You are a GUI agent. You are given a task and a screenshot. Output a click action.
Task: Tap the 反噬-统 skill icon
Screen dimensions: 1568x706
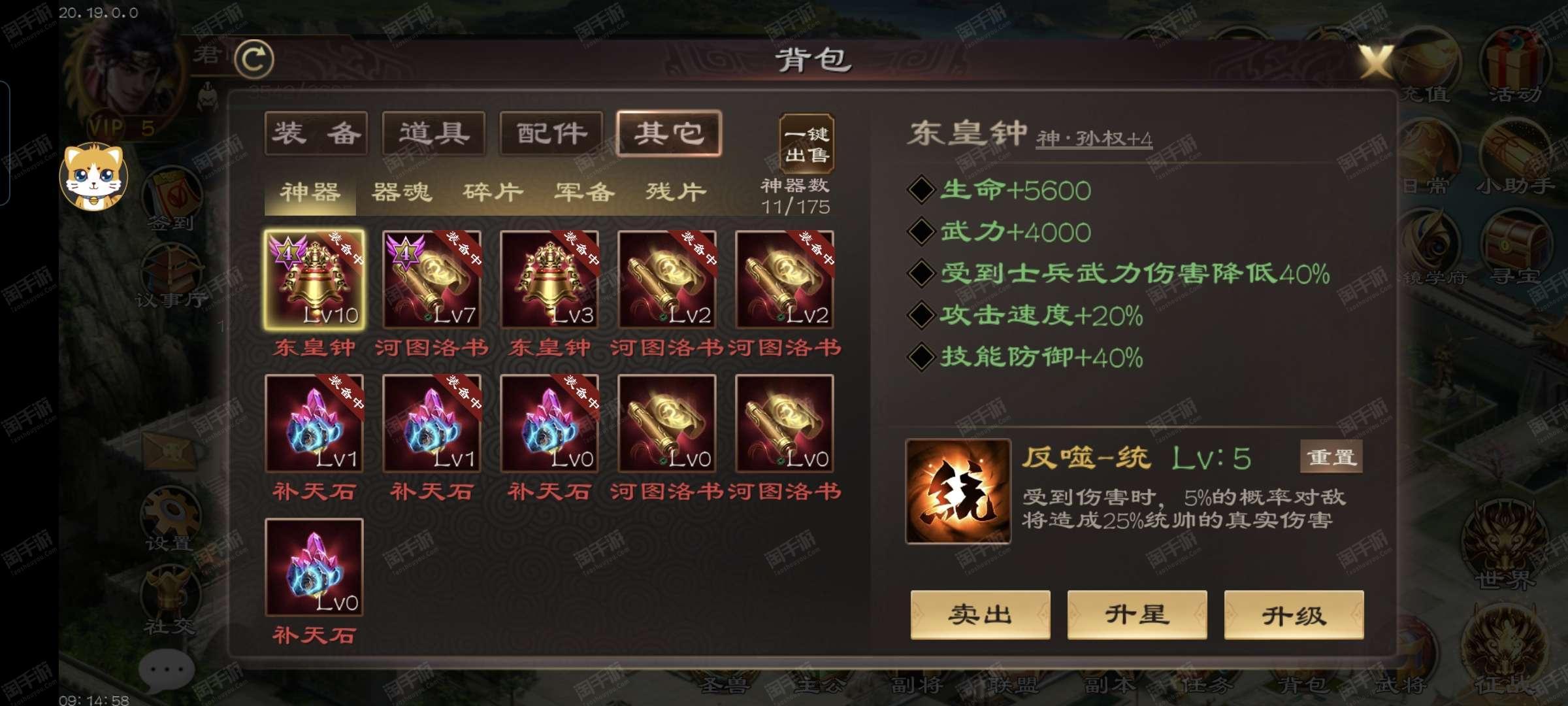pos(958,492)
